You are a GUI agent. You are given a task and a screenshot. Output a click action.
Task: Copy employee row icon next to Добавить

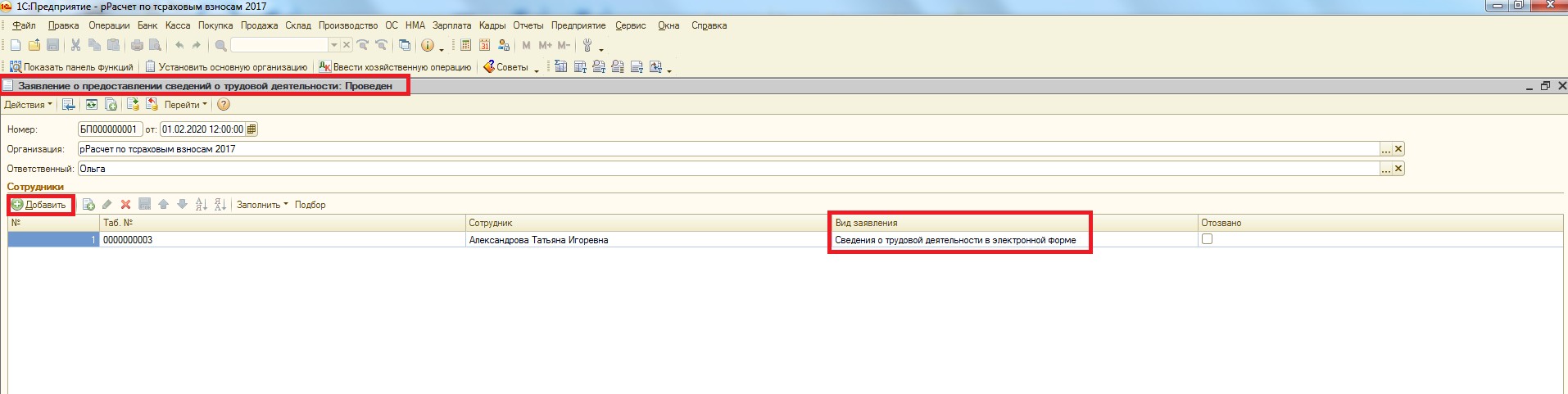click(x=88, y=205)
